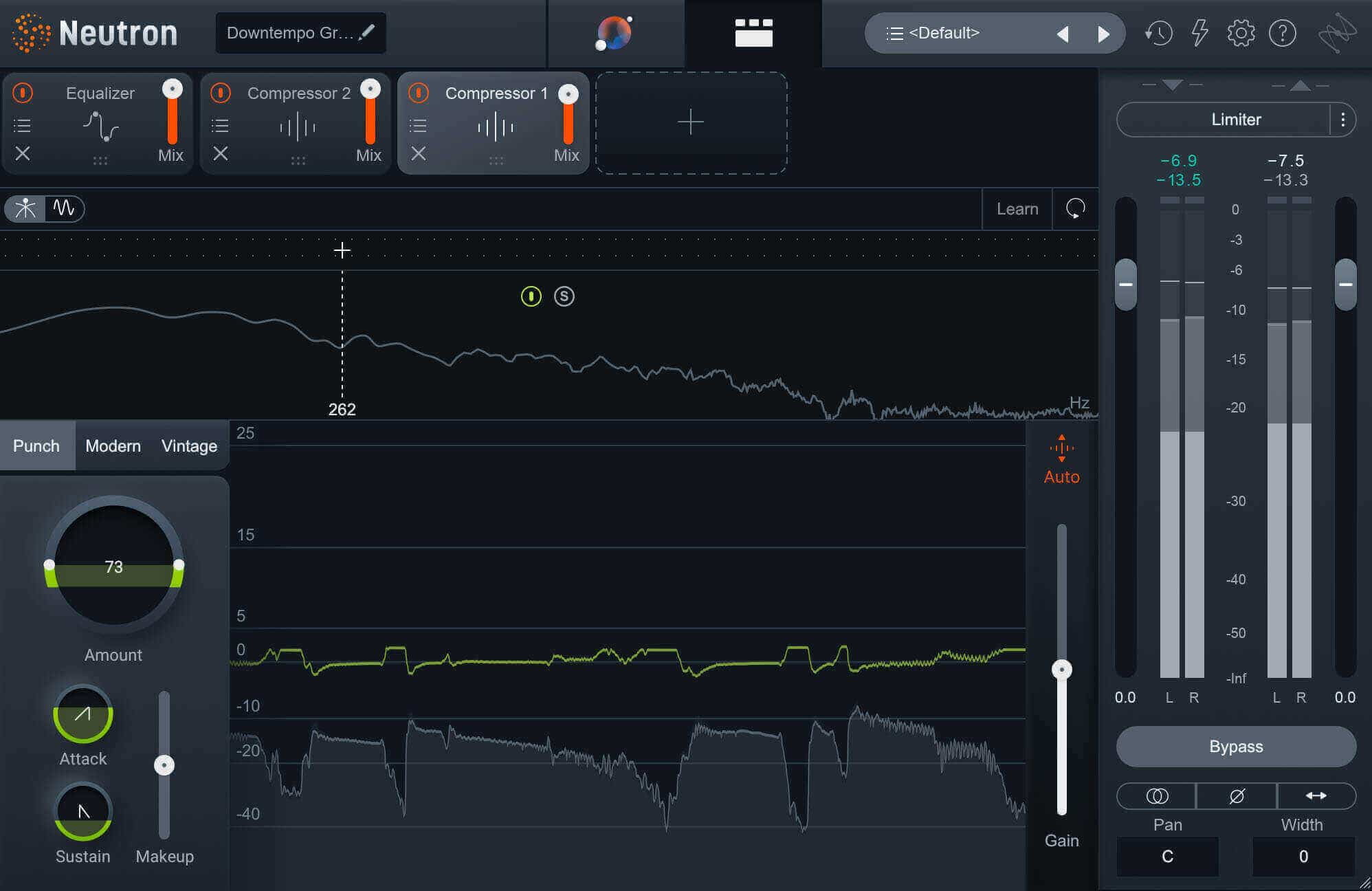Click the Neutron logo
This screenshot has width=1372, height=891.
pyautogui.click(x=95, y=33)
